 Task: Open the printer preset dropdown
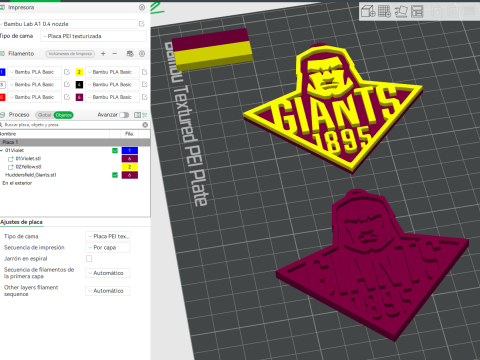[x=69, y=24]
